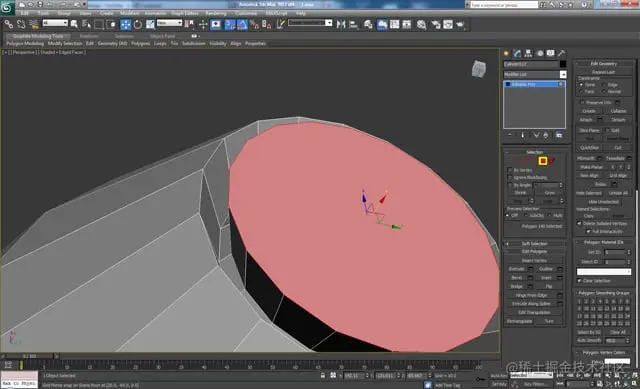Click the Mirror tool icon
Viewport: 640px width, 389px height.
coord(341,24)
